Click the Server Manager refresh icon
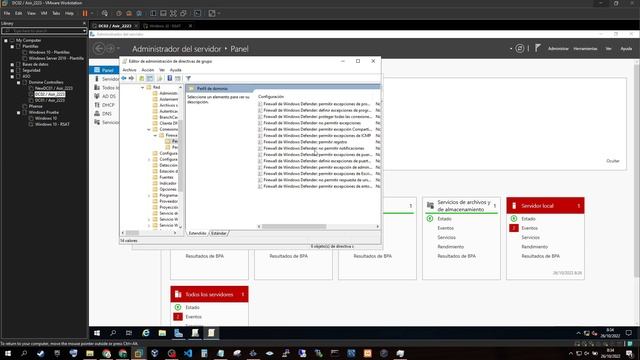This screenshot has width=640, height=360. tap(520, 48)
